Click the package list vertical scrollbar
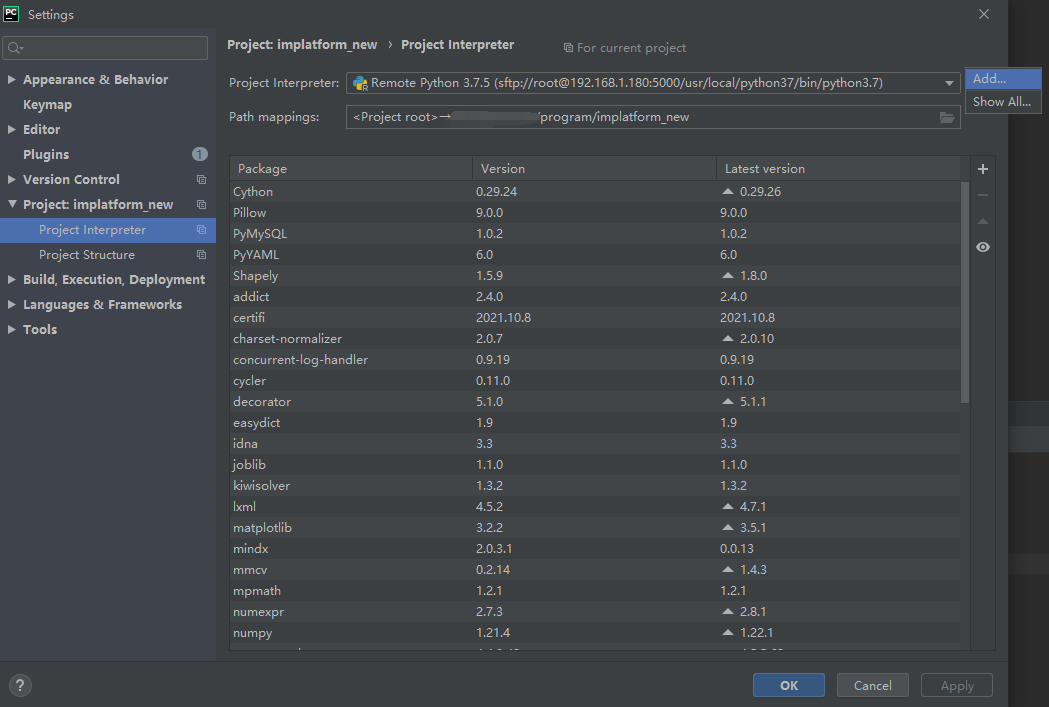 965,292
